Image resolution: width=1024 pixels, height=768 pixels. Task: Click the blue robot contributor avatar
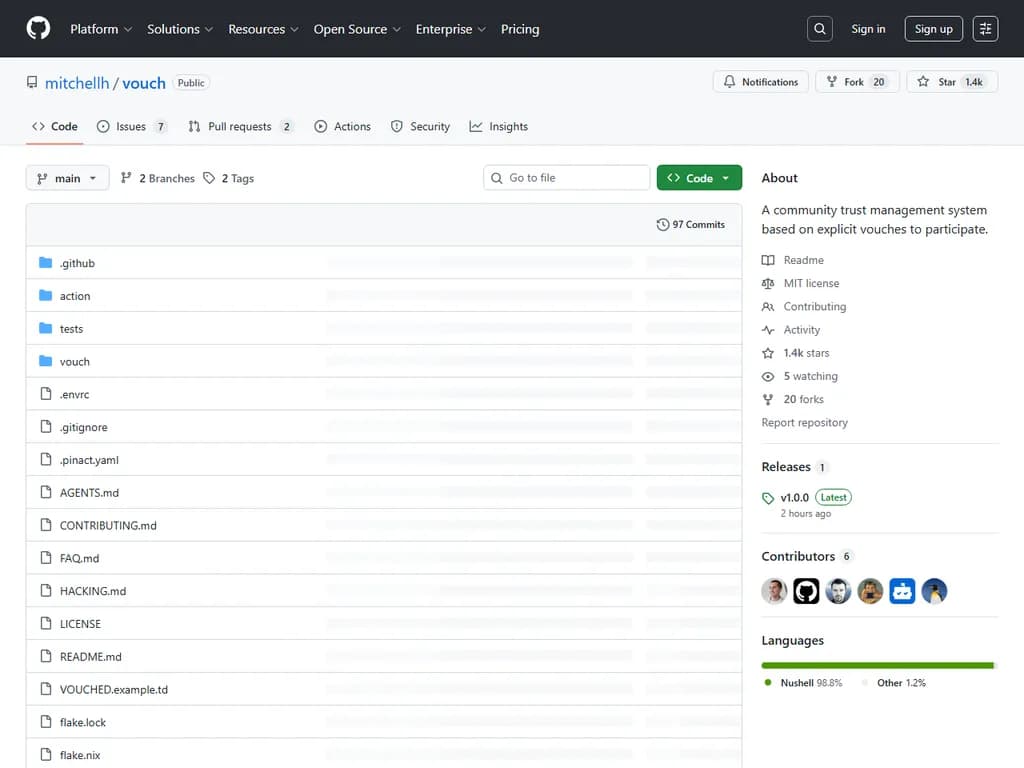point(902,591)
